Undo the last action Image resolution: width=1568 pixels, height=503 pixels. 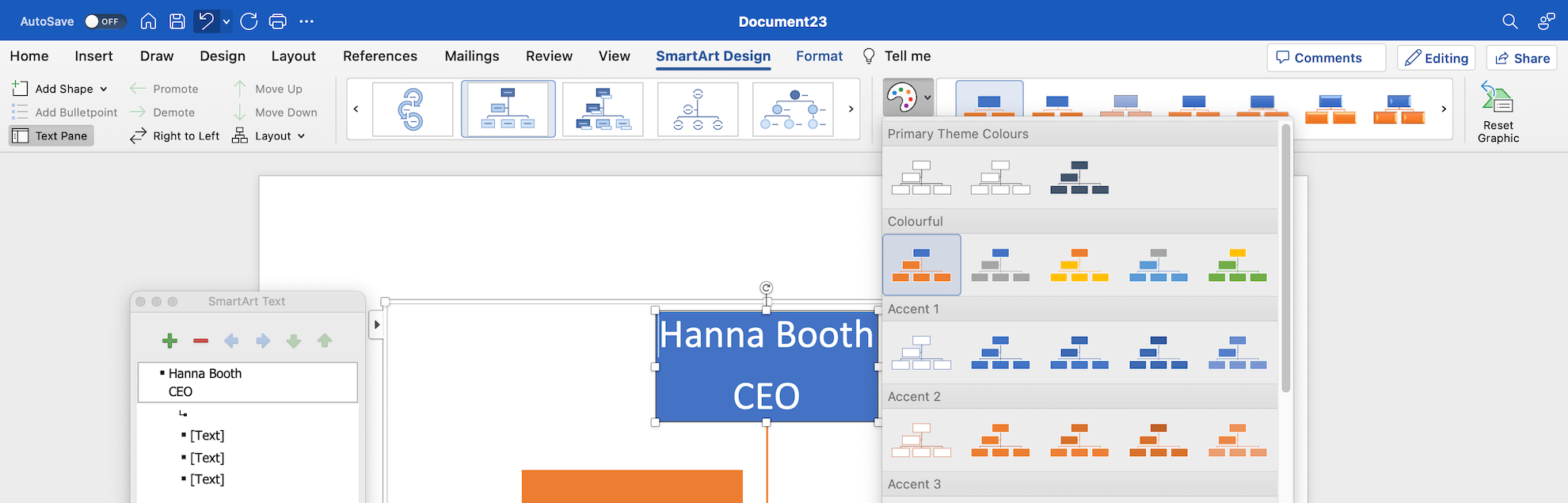(x=207, y=21)
